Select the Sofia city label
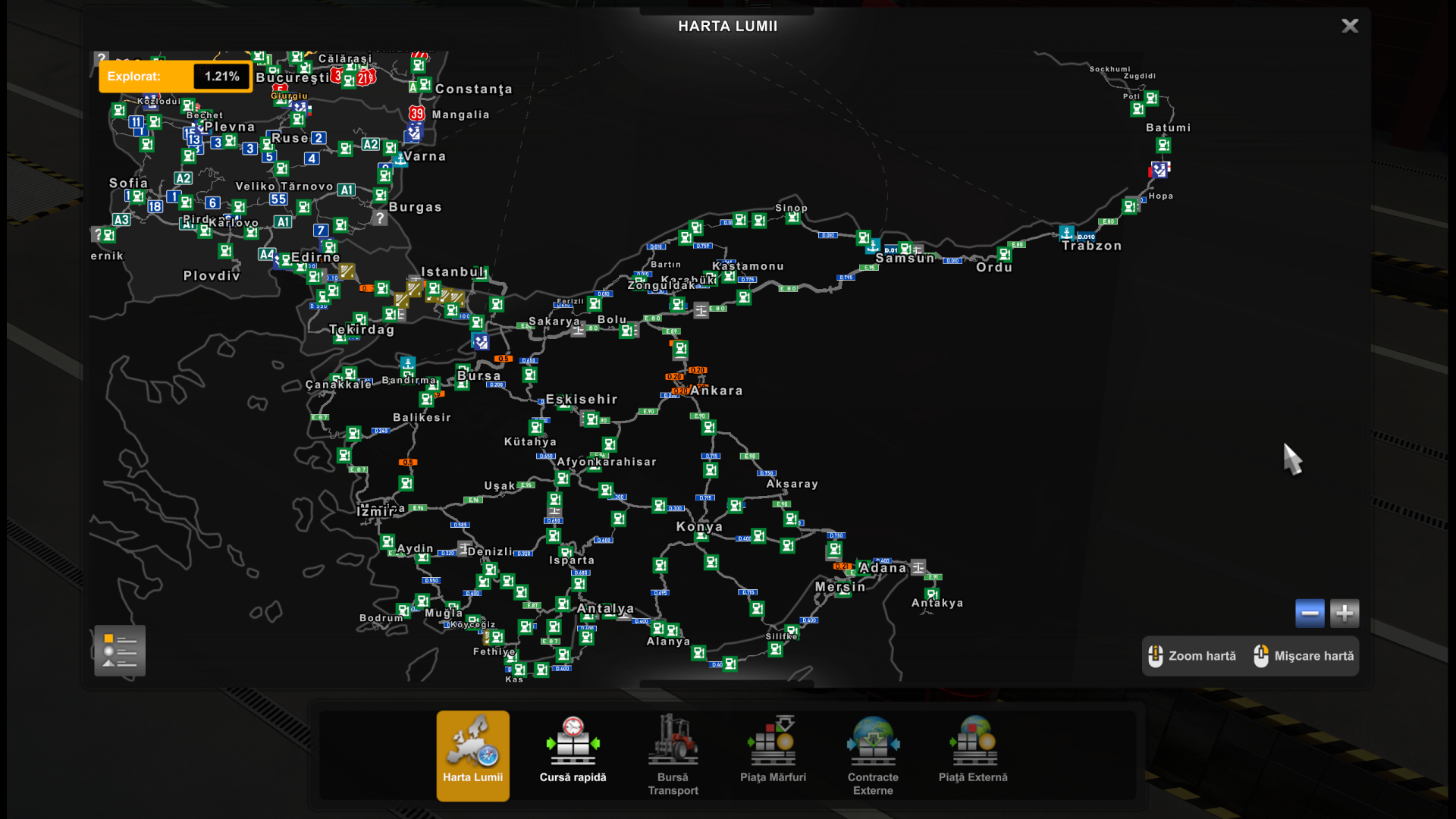 tap(128, 183)
